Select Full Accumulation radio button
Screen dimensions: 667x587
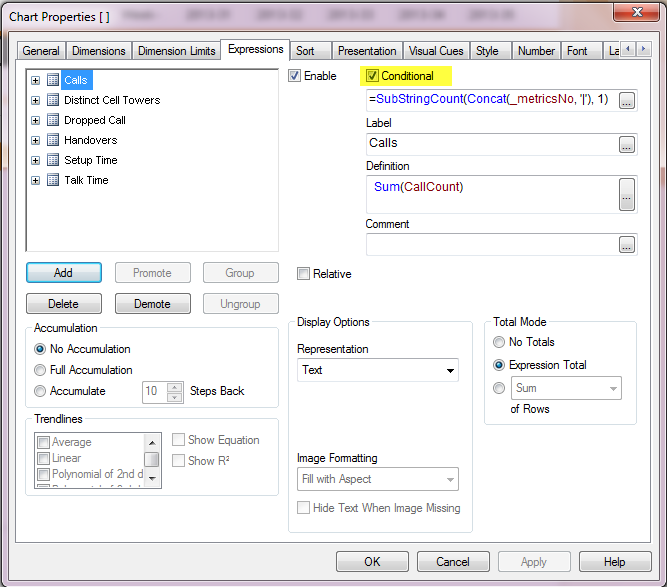point(40,370)
